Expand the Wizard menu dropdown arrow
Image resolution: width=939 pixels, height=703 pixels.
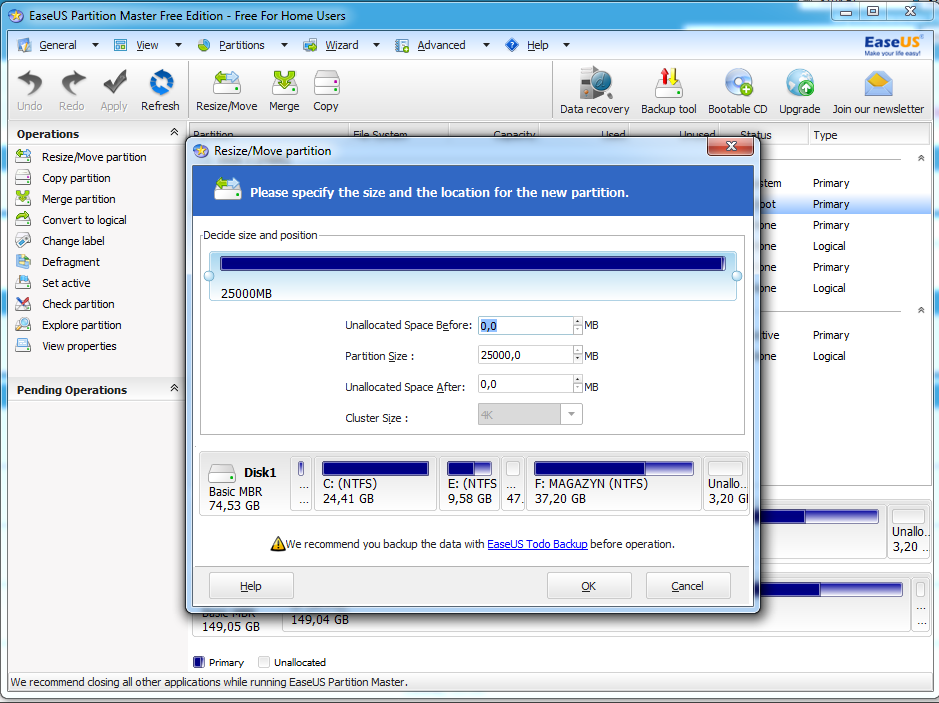(x=377, y=45)
